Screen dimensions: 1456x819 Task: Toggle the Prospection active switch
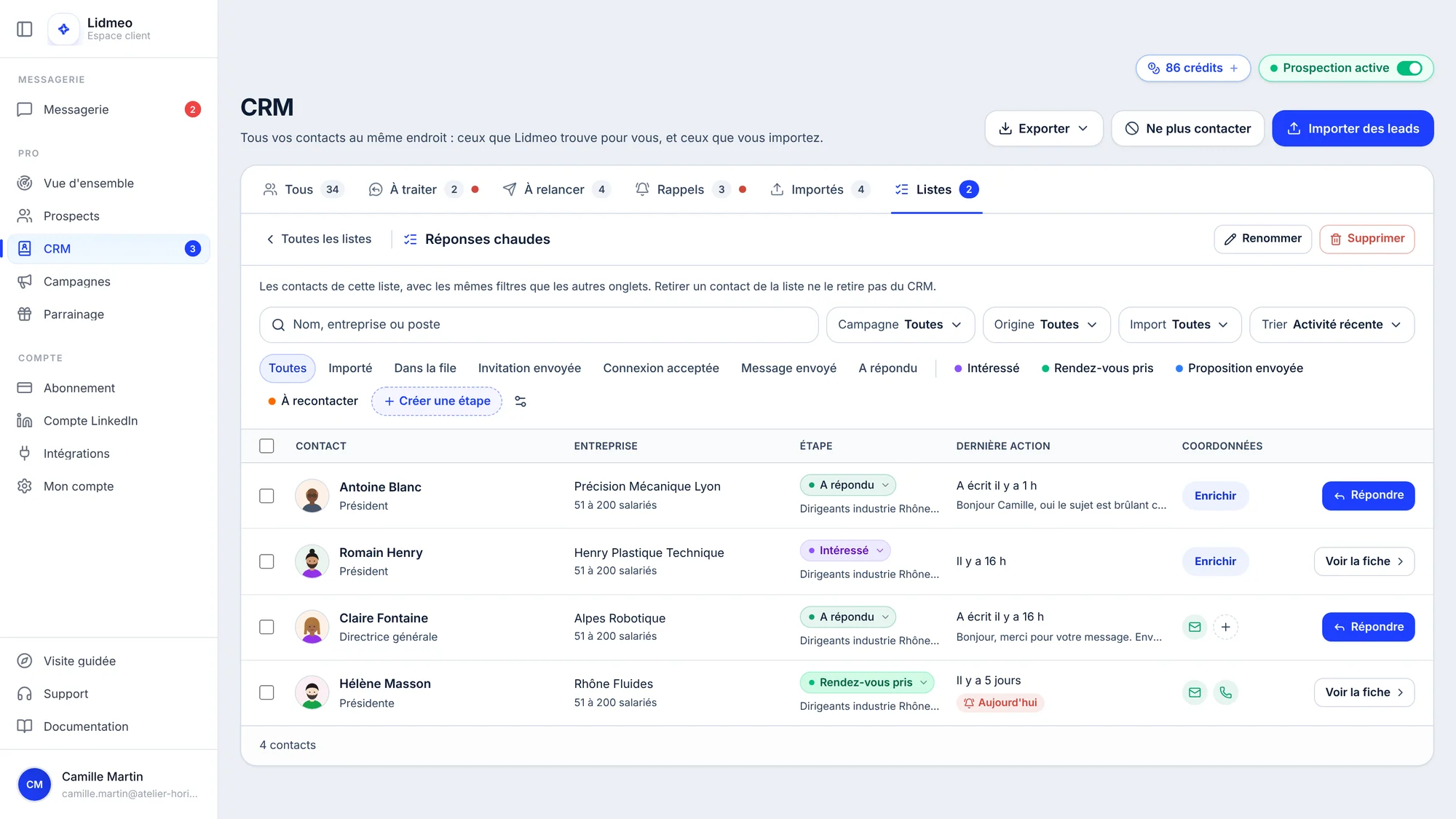1409,68
